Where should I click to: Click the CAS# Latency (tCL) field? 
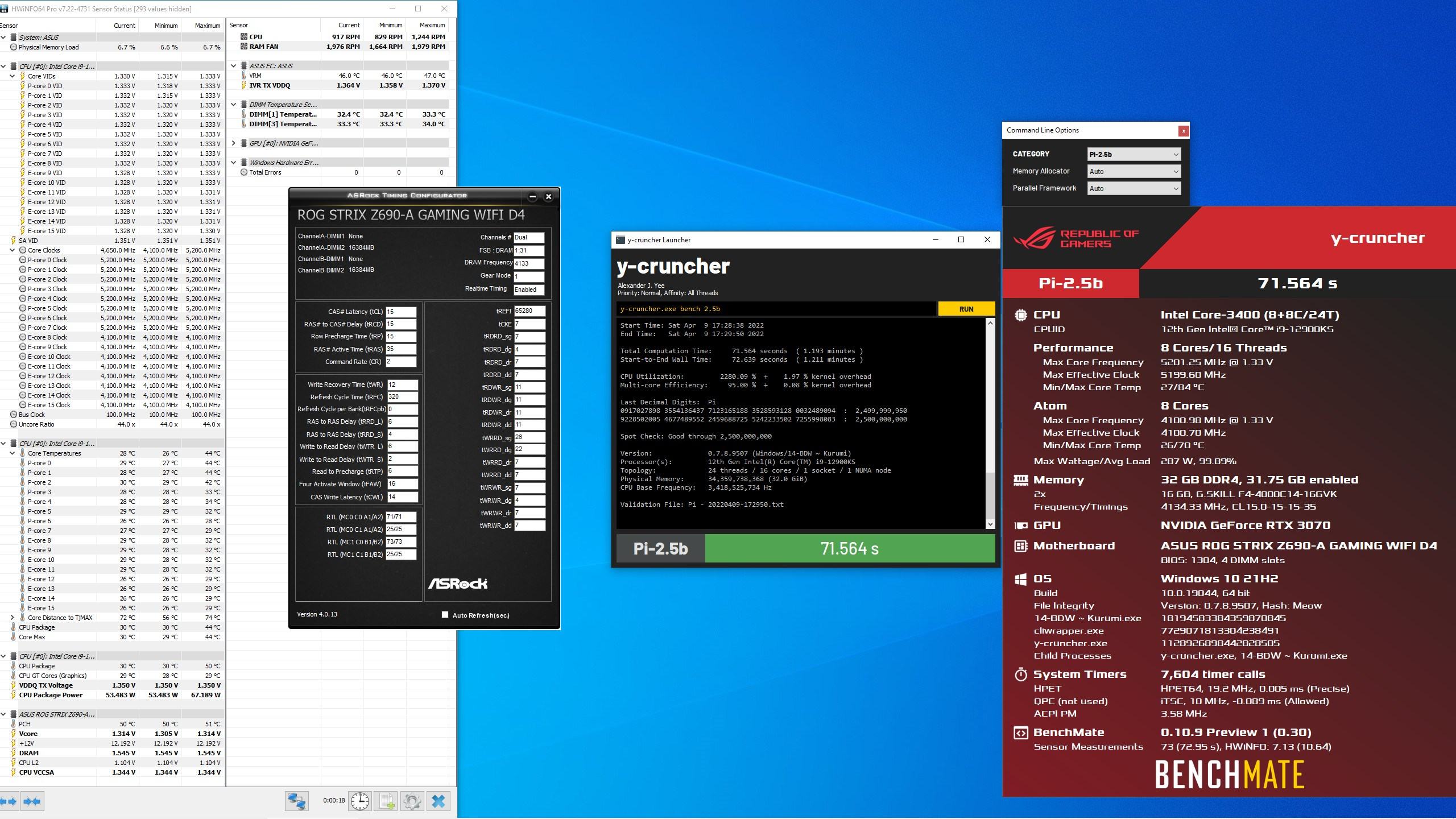(401, 312)
